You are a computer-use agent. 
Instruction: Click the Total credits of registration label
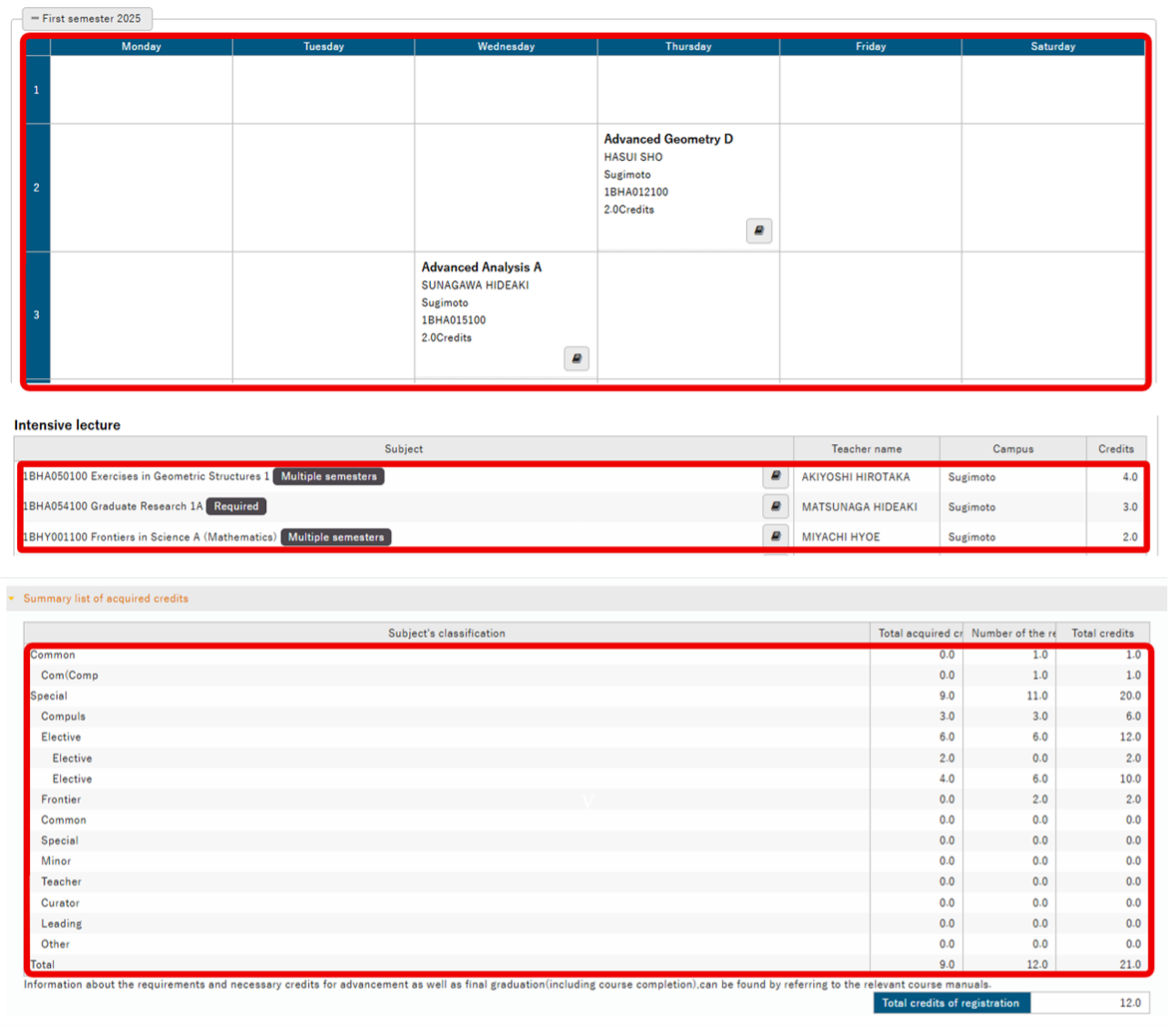click(950, 1003)
